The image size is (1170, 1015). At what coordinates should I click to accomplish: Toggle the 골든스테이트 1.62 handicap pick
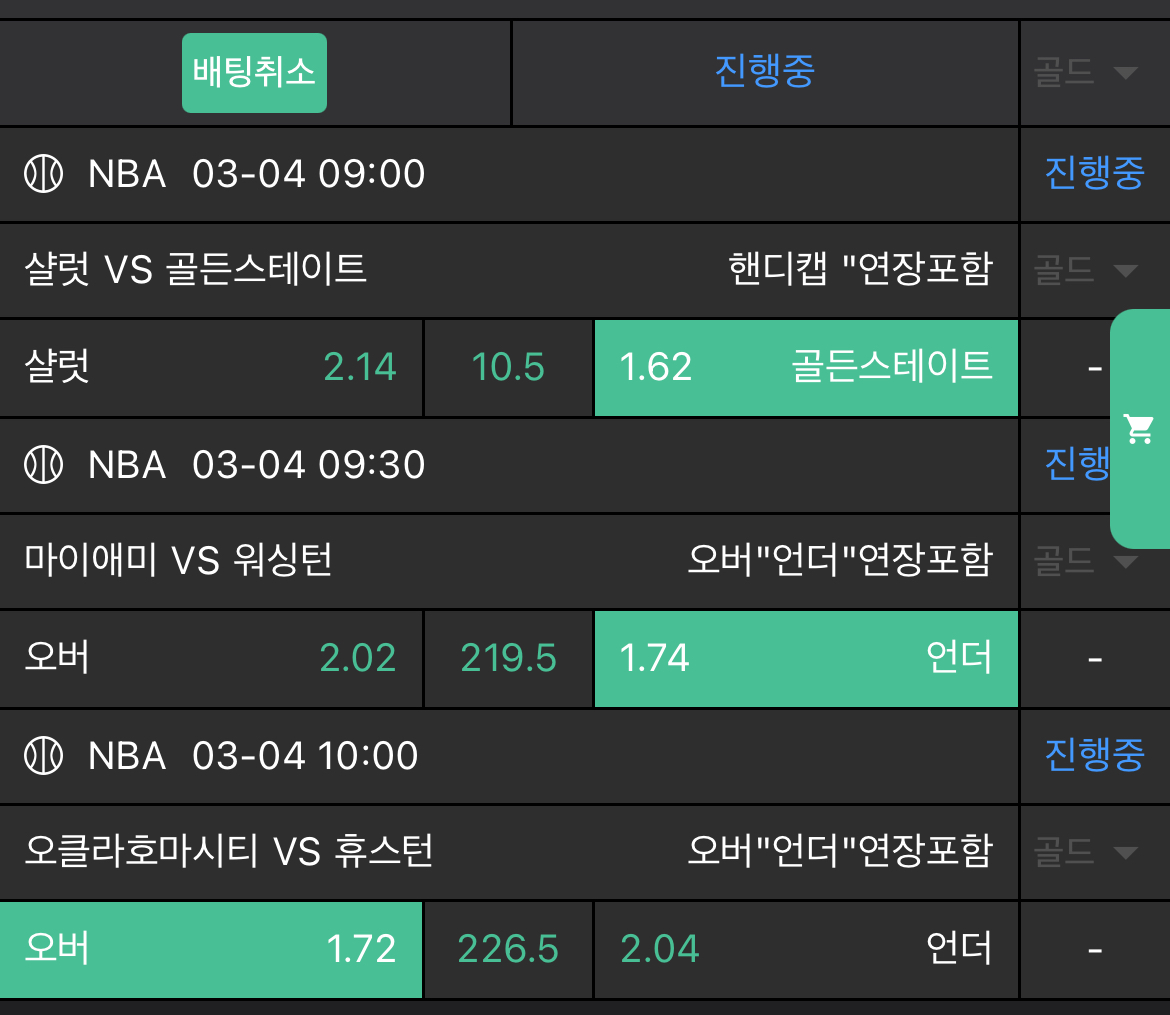[x=806, y=367]
